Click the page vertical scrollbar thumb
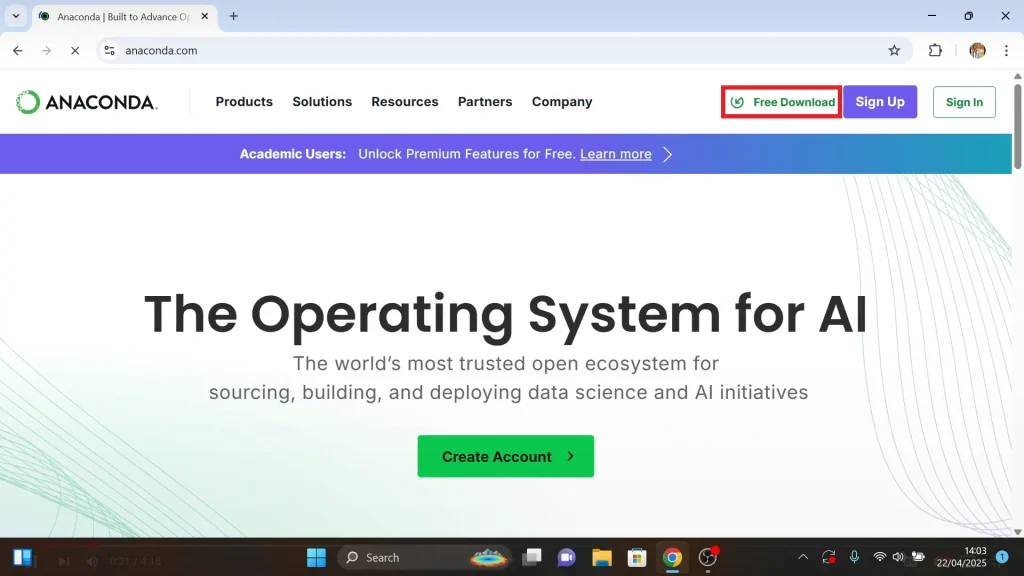Viewport: 1024px width, 576px height. click(x=1017, y=125)
